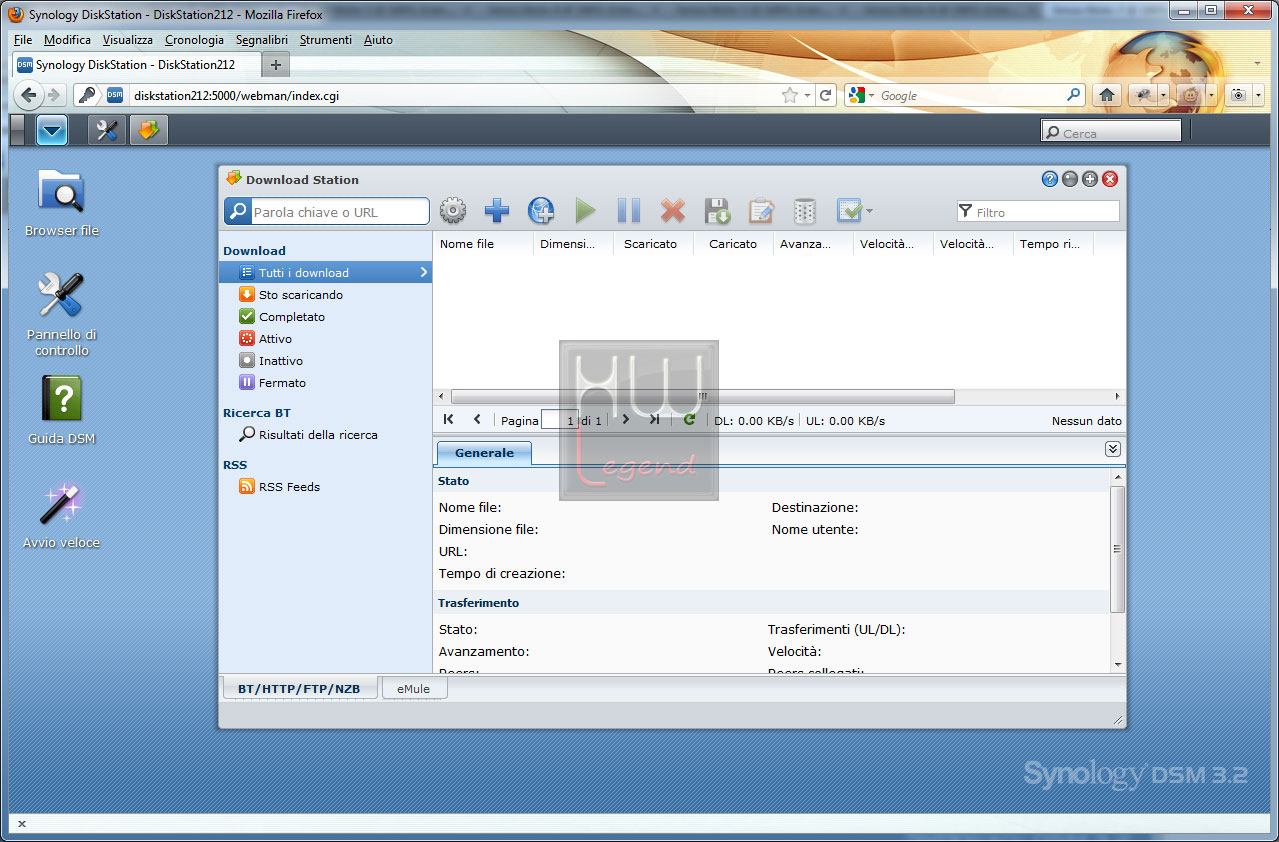Open Firefox Cronologia menu
Screen dimensions: 1279x842
194,40
